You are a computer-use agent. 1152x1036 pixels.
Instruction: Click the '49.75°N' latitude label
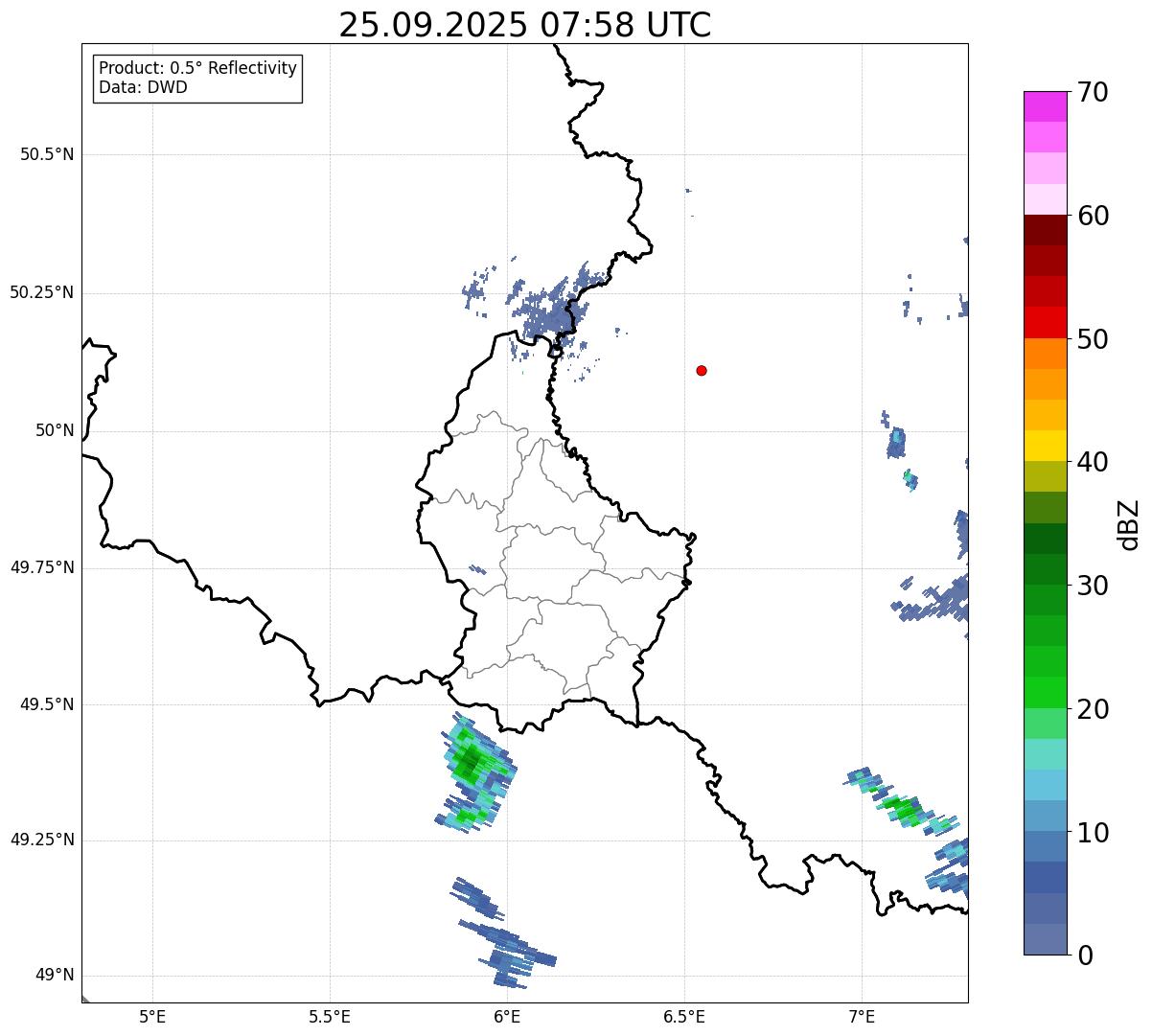(x=42, y=567)
